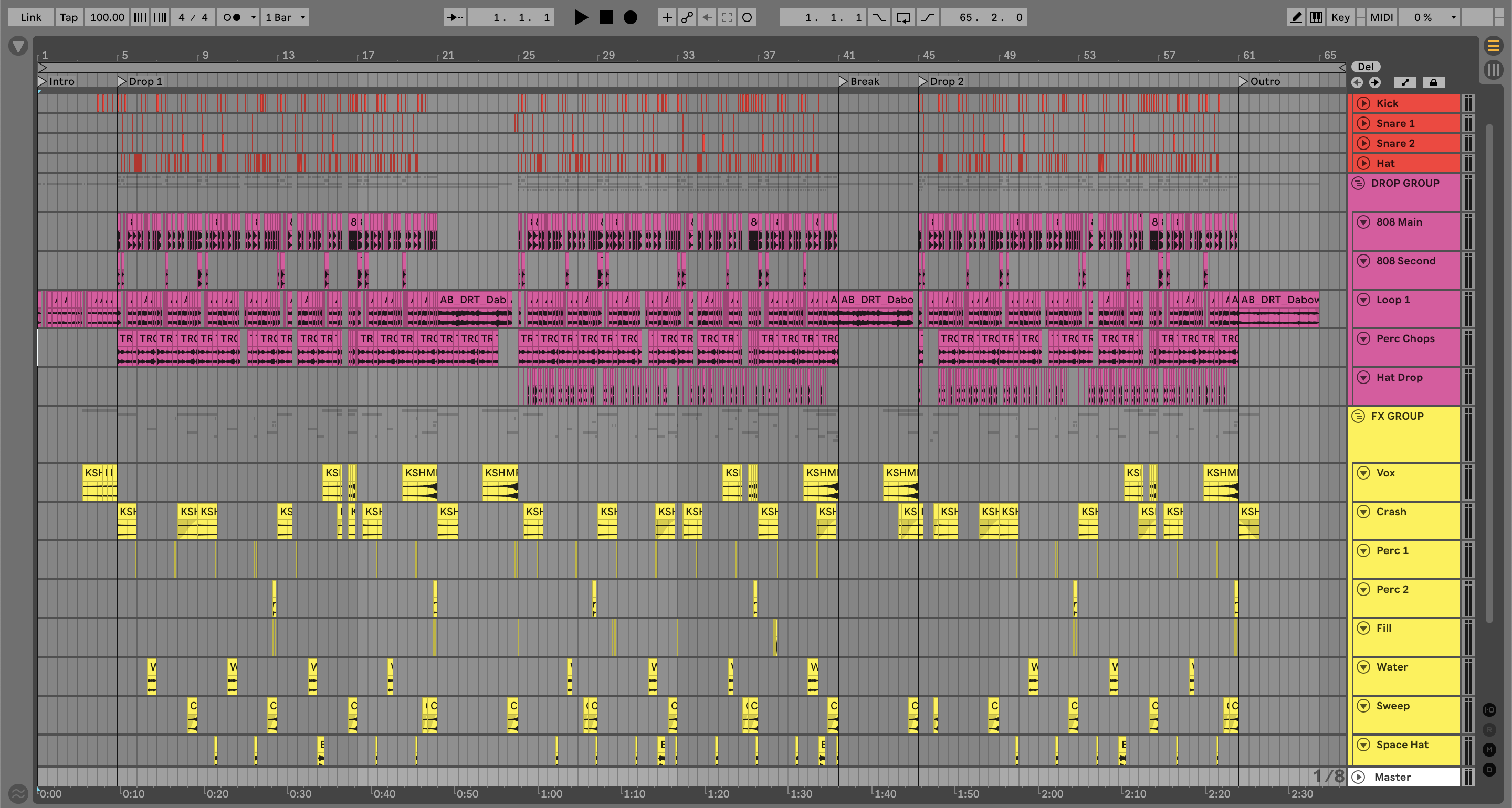
Task: Click the Stop transport button
Action: [606, 18]
